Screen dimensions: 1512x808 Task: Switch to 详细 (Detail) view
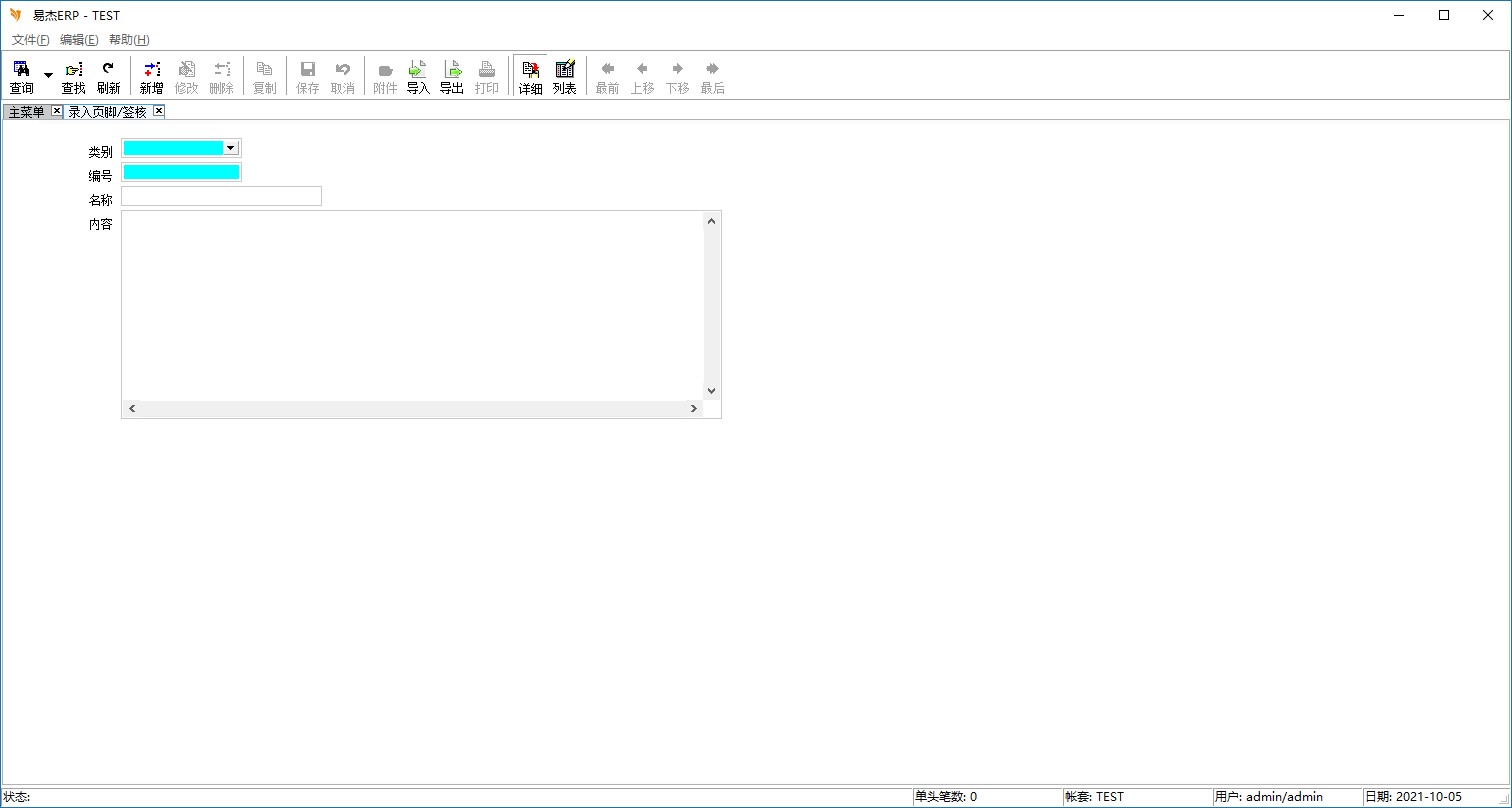(x=530, y=76)
